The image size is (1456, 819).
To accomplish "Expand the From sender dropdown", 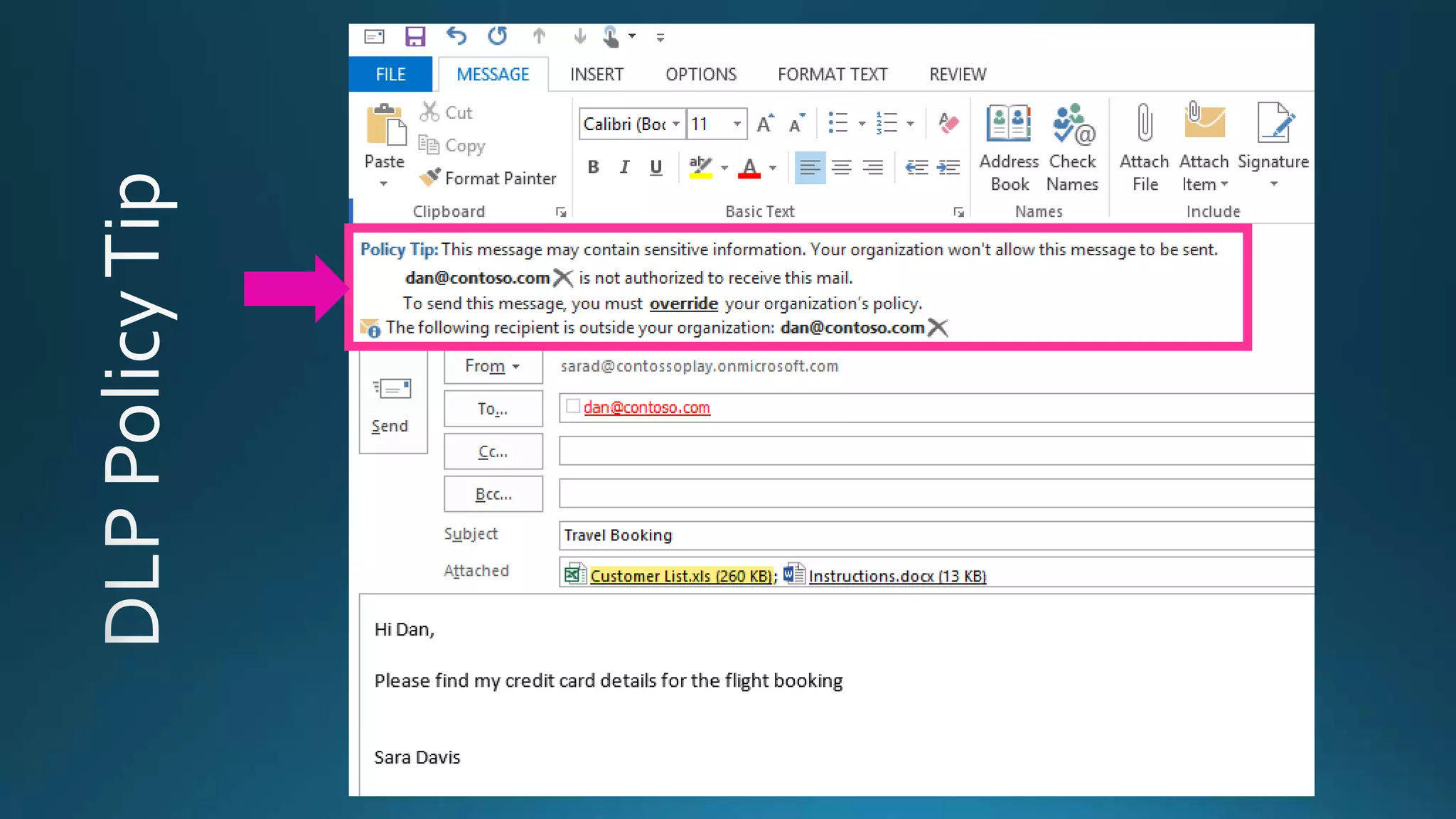I will pyautogui.click(x=493, y=366).
